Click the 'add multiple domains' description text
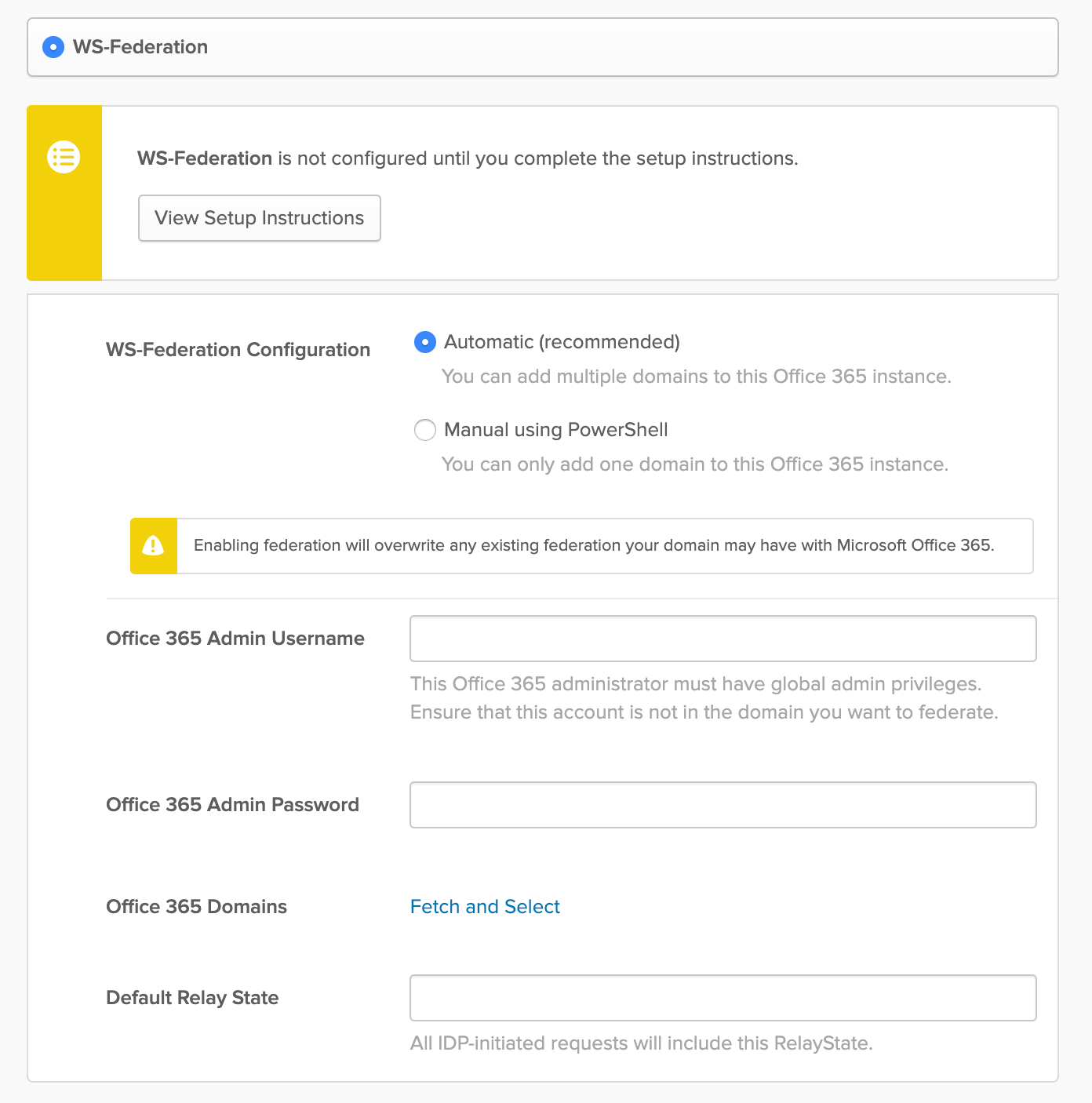Screen dimensions: 1092x1103 pos(696,377)
